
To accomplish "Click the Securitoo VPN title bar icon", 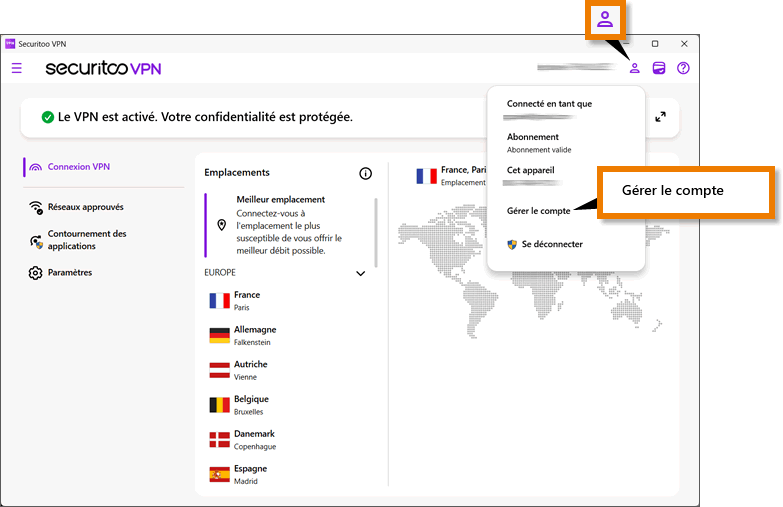I will [x=10, y=44].
